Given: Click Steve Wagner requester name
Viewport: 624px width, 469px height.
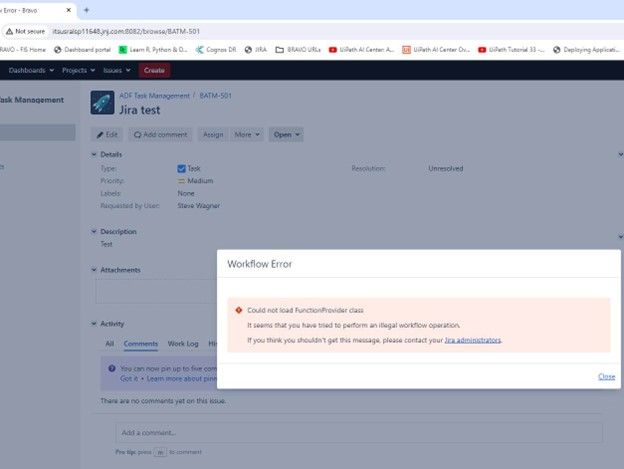Looking at the screenshot, I should pyautogui.click(x=199, y=206).
